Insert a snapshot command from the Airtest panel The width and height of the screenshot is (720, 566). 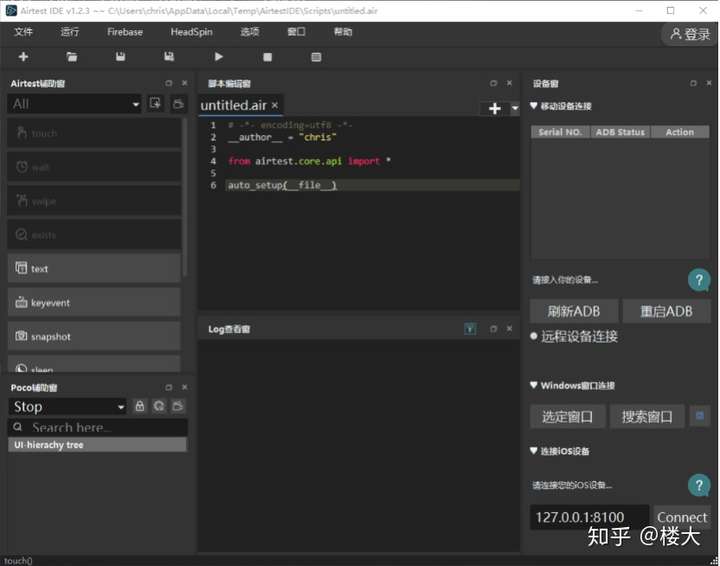[x=94, y=336]
